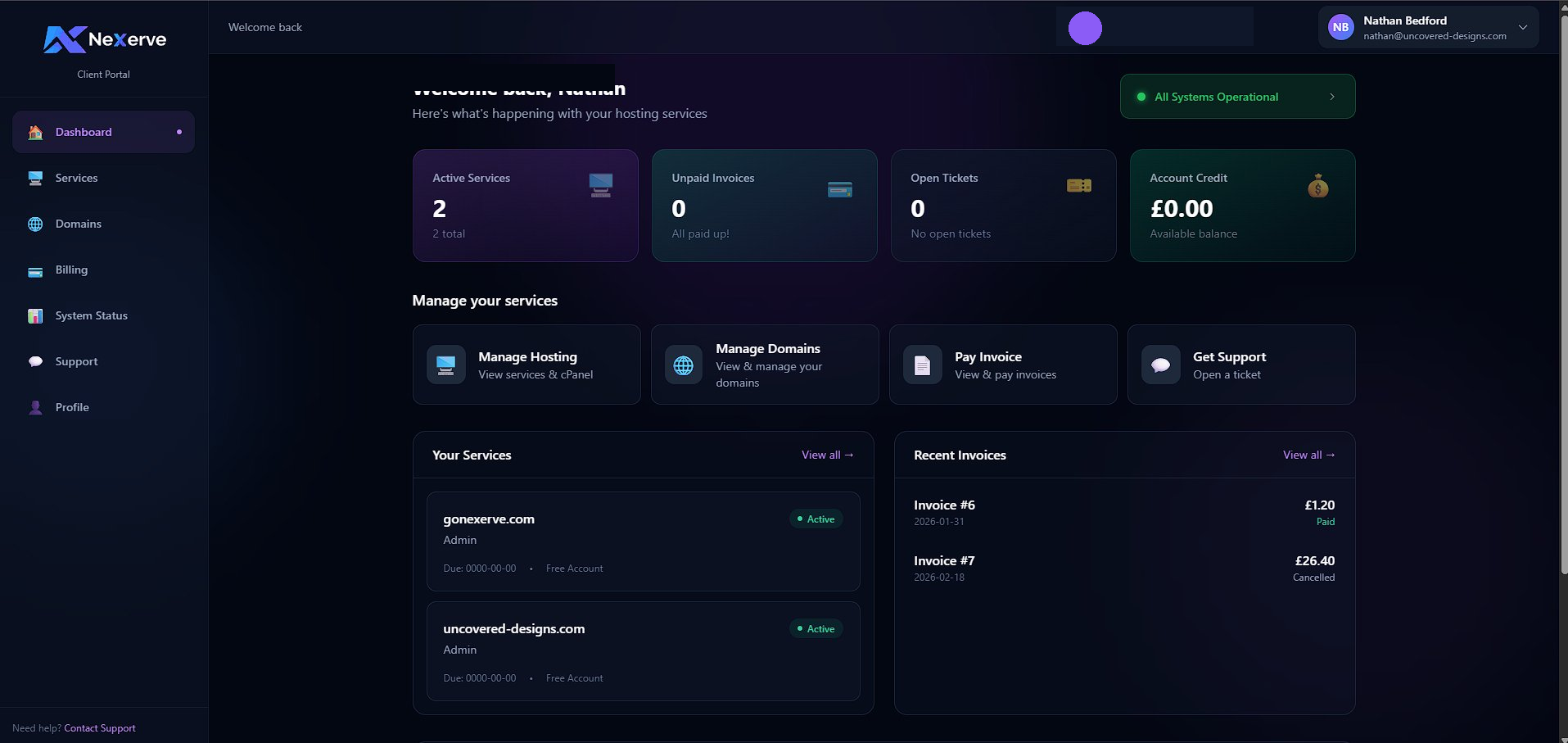Open Services via the monitor sidebar icon

tap(34, 178)
